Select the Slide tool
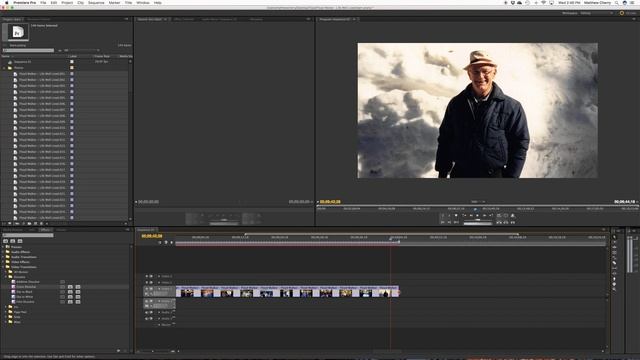 point(614,273)
